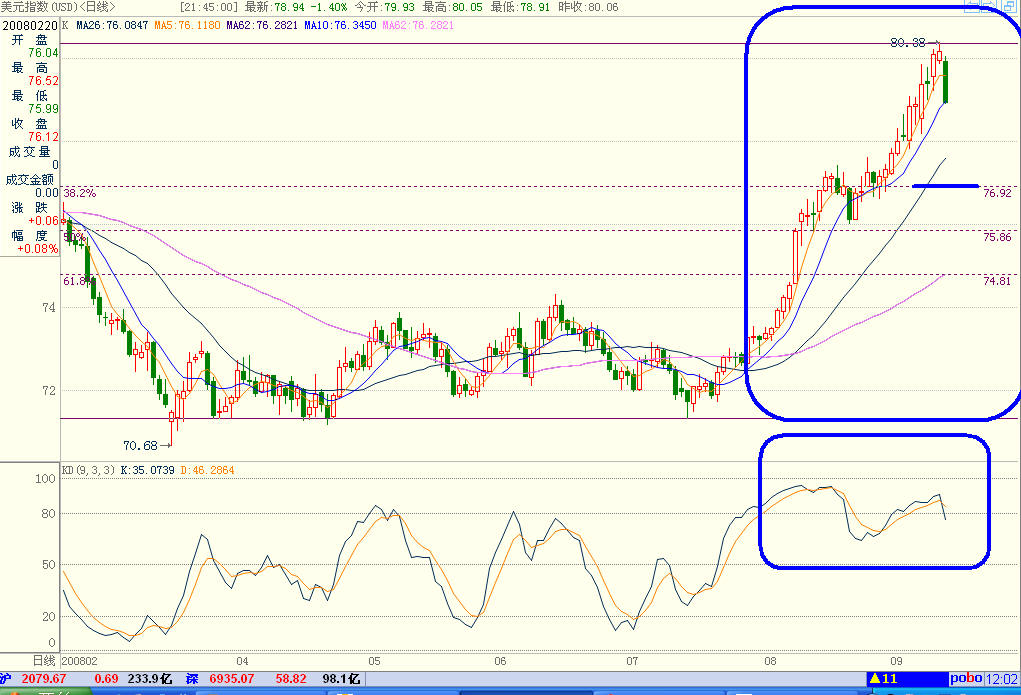Click the K:35.0739 value label

[x=147, y=470]
